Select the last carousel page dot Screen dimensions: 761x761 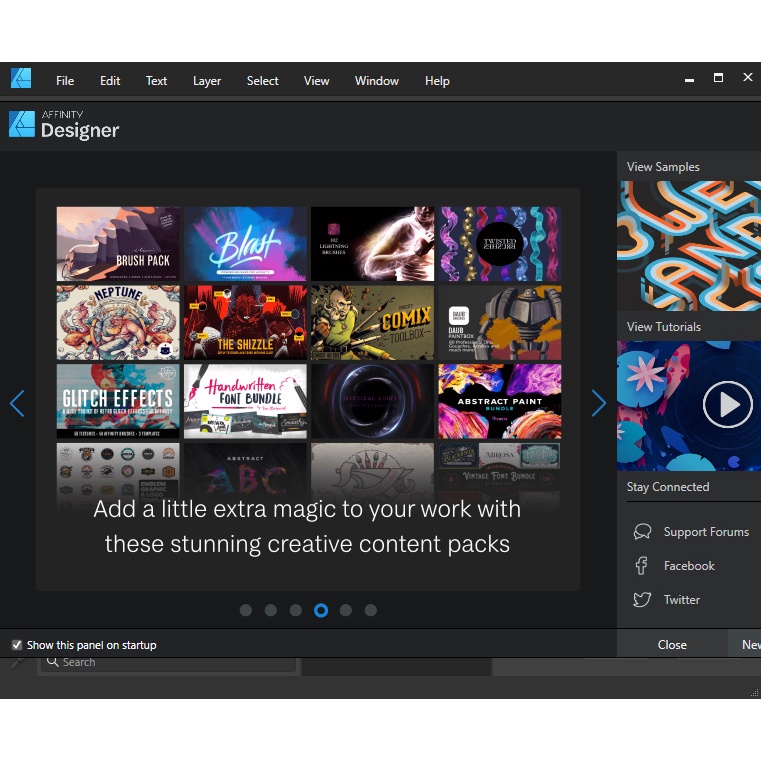coord(371,610)
